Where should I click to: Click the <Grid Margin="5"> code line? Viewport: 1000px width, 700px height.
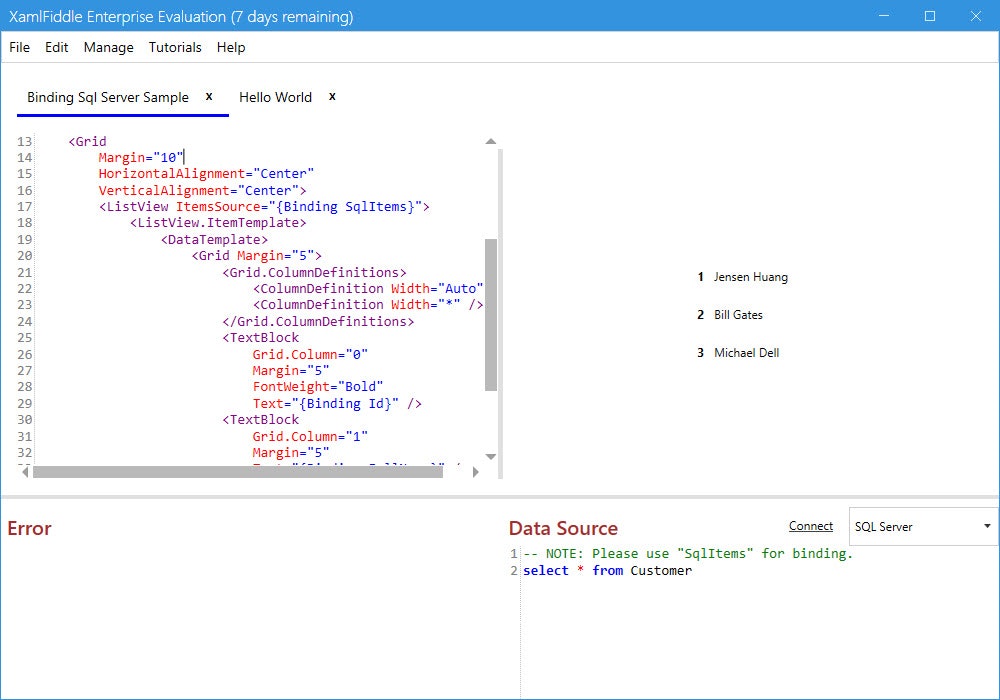(x=256, y=256)
